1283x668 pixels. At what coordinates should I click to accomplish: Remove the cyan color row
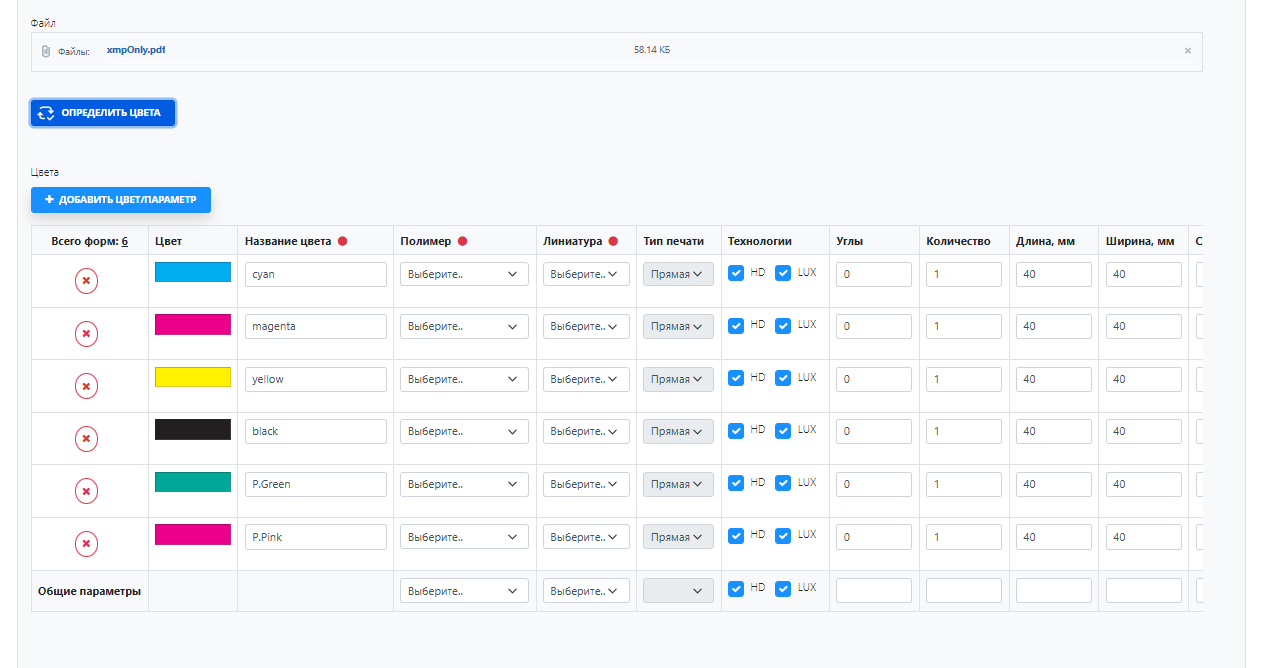[86, 281]
